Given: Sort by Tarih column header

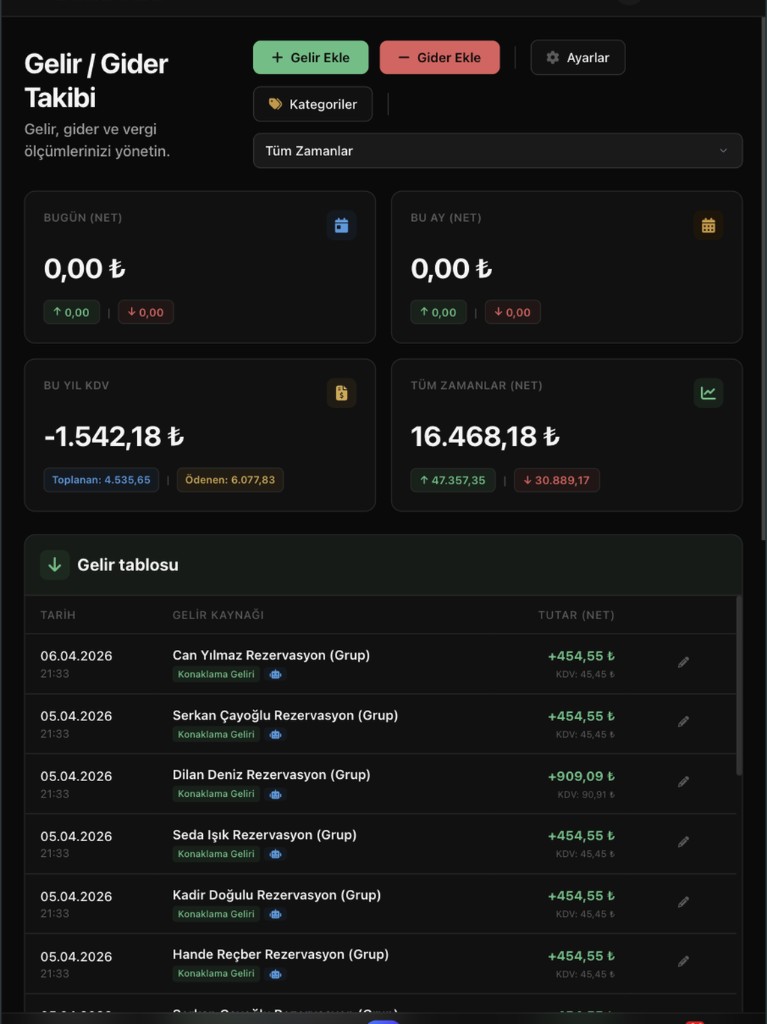Looking at the screenshot, I should tap(58, 615).
